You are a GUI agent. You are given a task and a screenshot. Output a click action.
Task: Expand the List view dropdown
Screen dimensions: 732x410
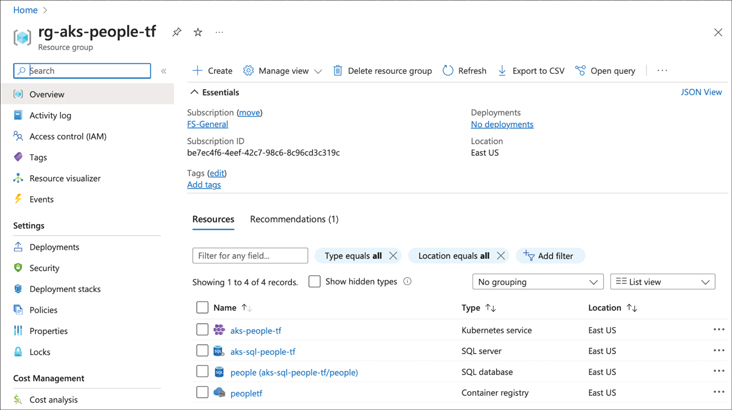(x=662, y=282)
